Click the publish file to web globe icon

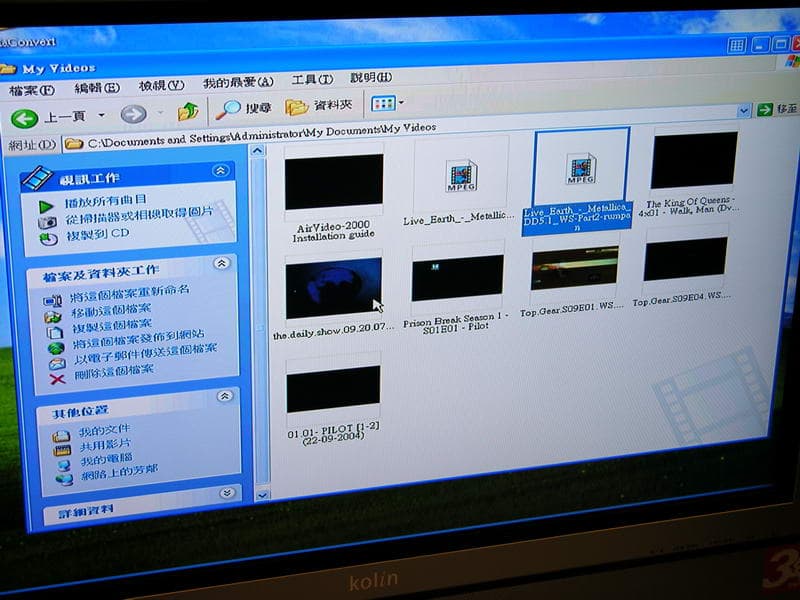point(56,348)
